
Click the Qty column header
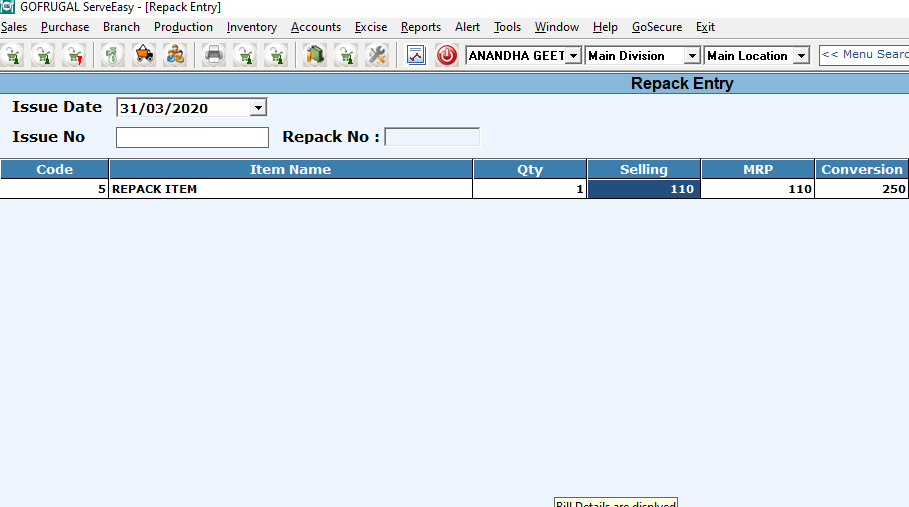530,169
